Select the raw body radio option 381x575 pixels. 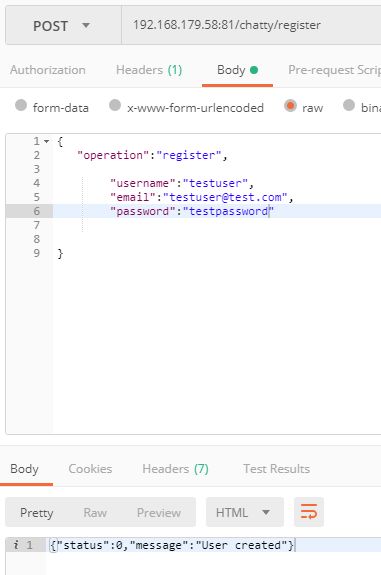(290, 106)
